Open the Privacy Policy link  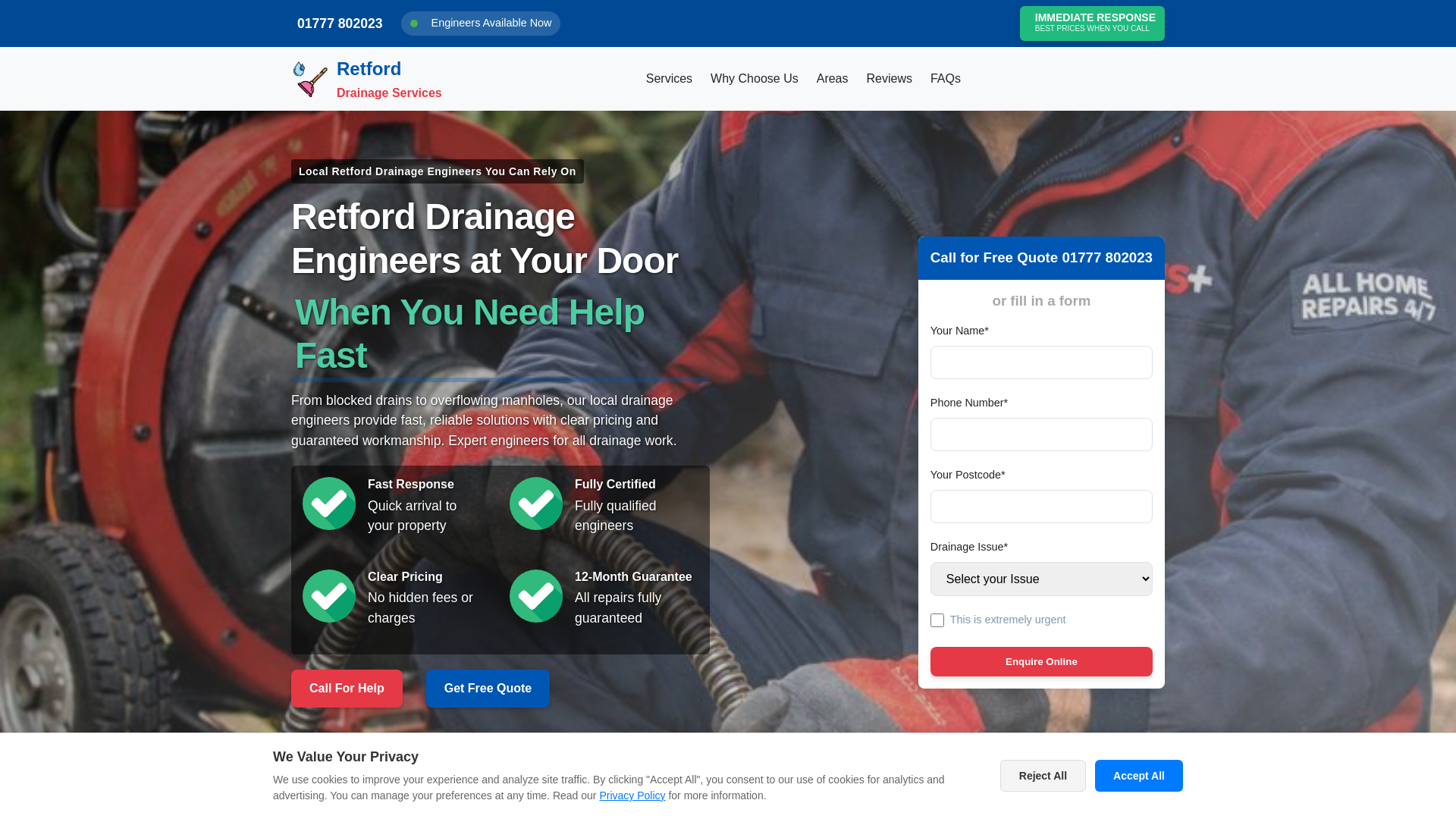coord(632,795)
